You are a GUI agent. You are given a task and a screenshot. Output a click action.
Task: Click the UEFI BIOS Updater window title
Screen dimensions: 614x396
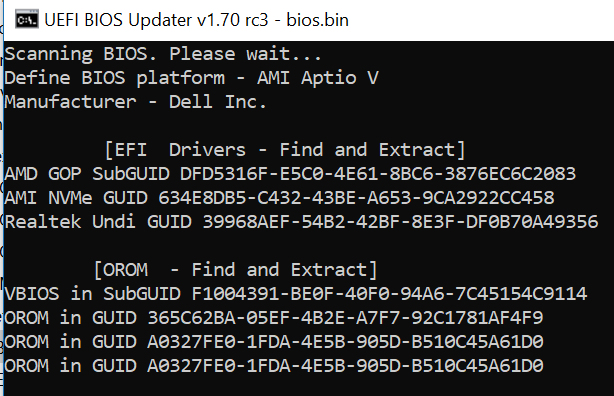pos(196,20)
